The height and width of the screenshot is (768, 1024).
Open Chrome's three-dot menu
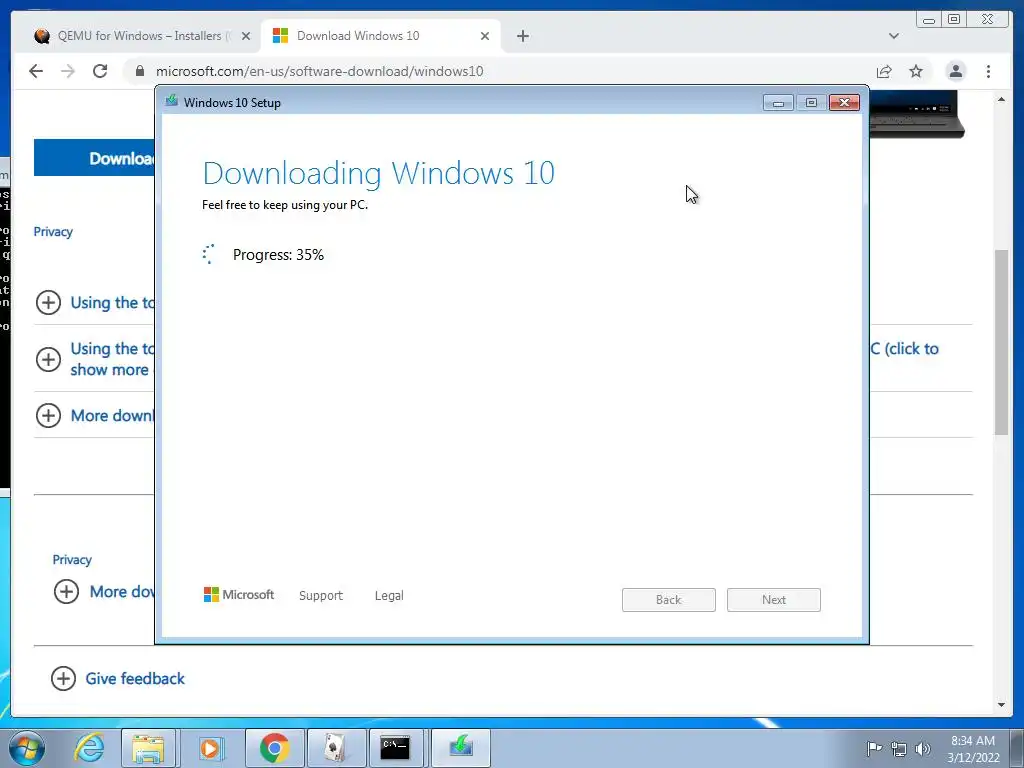pos(989,71)
